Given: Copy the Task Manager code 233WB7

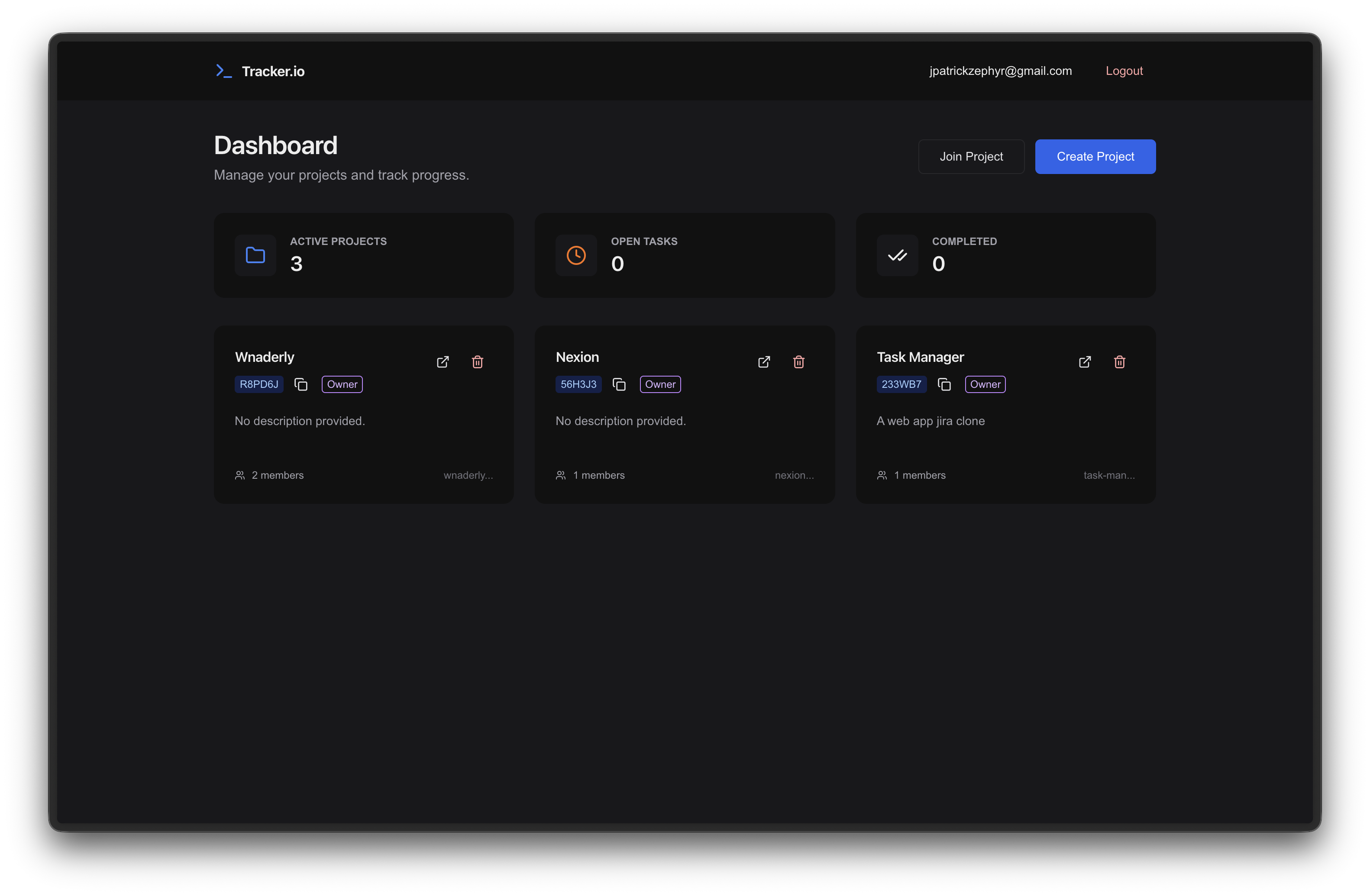Looking at the screenshot, I should tap(944, 384).
